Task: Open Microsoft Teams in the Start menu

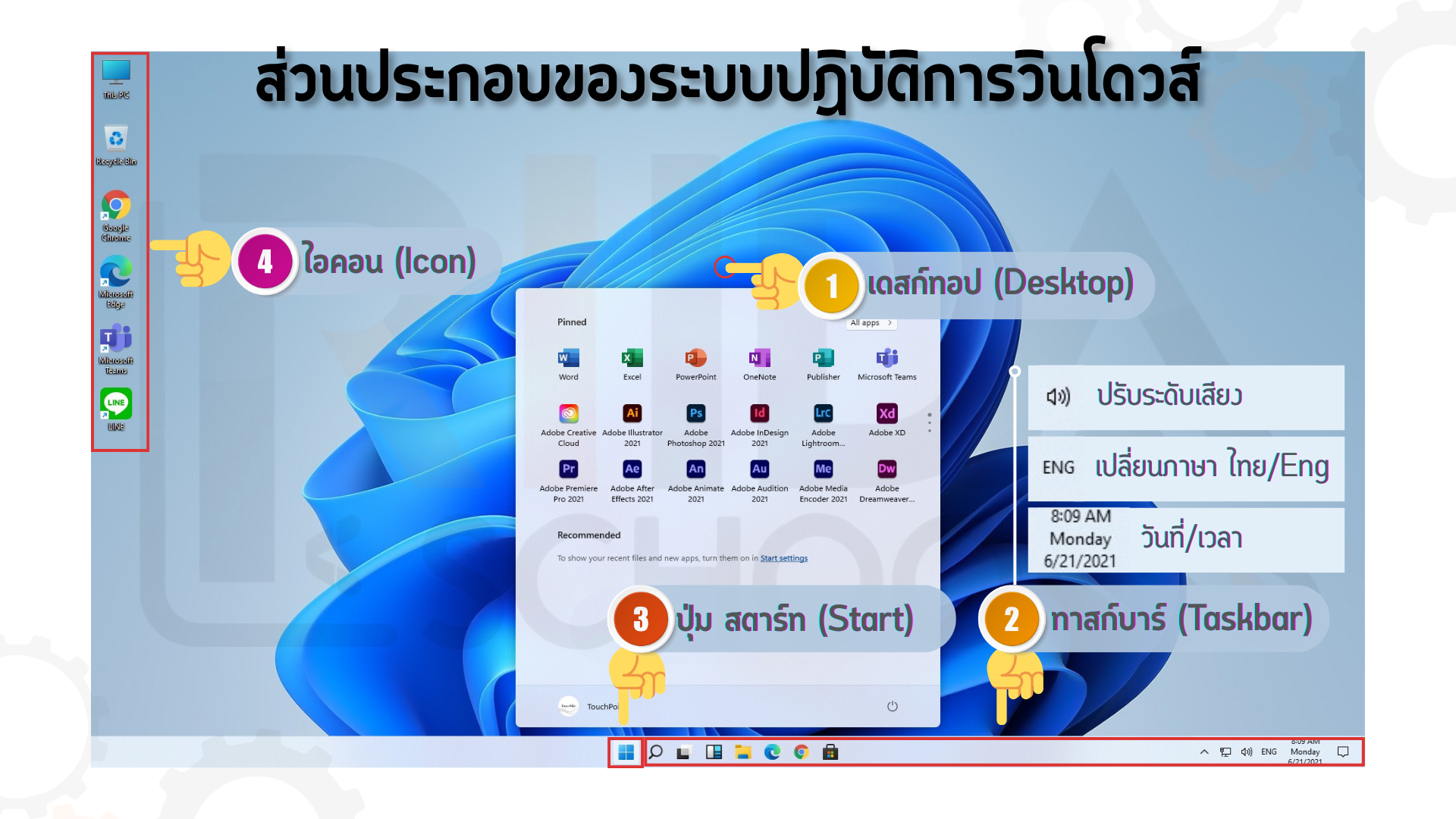Action: tap(887, 364)
